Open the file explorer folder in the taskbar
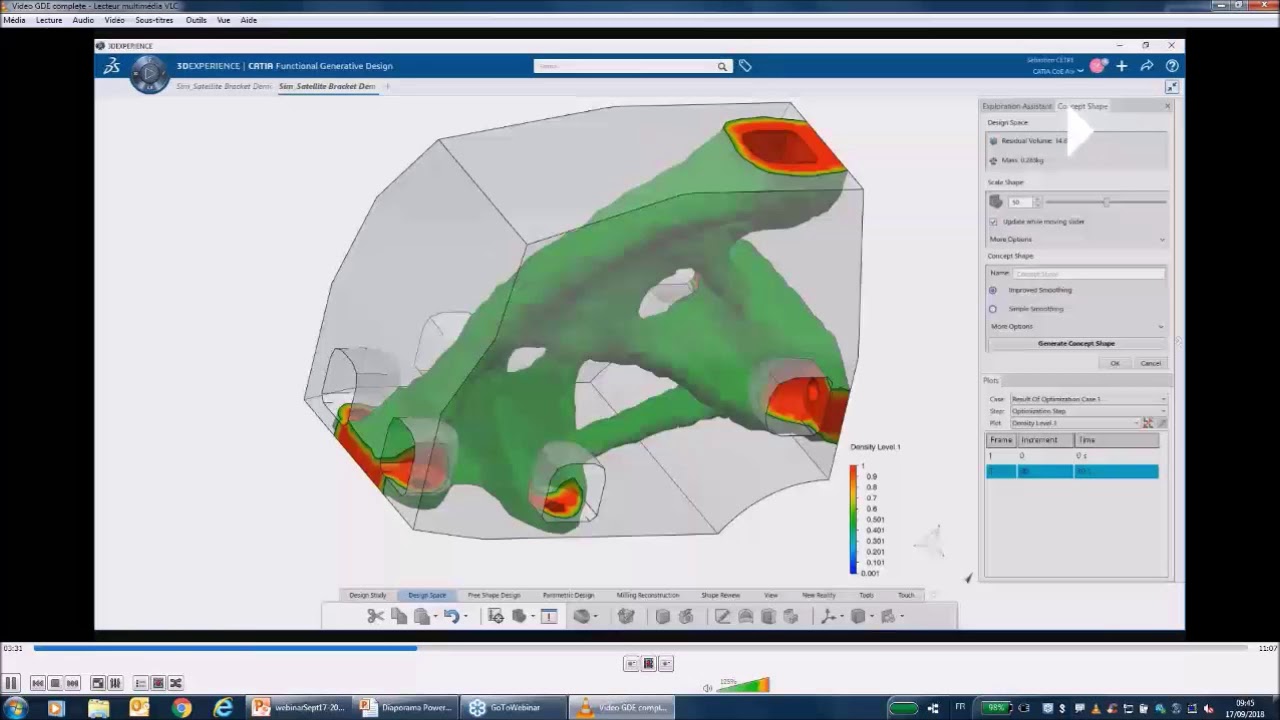Viewport: 1280px width, 720px height. [98, 708]
